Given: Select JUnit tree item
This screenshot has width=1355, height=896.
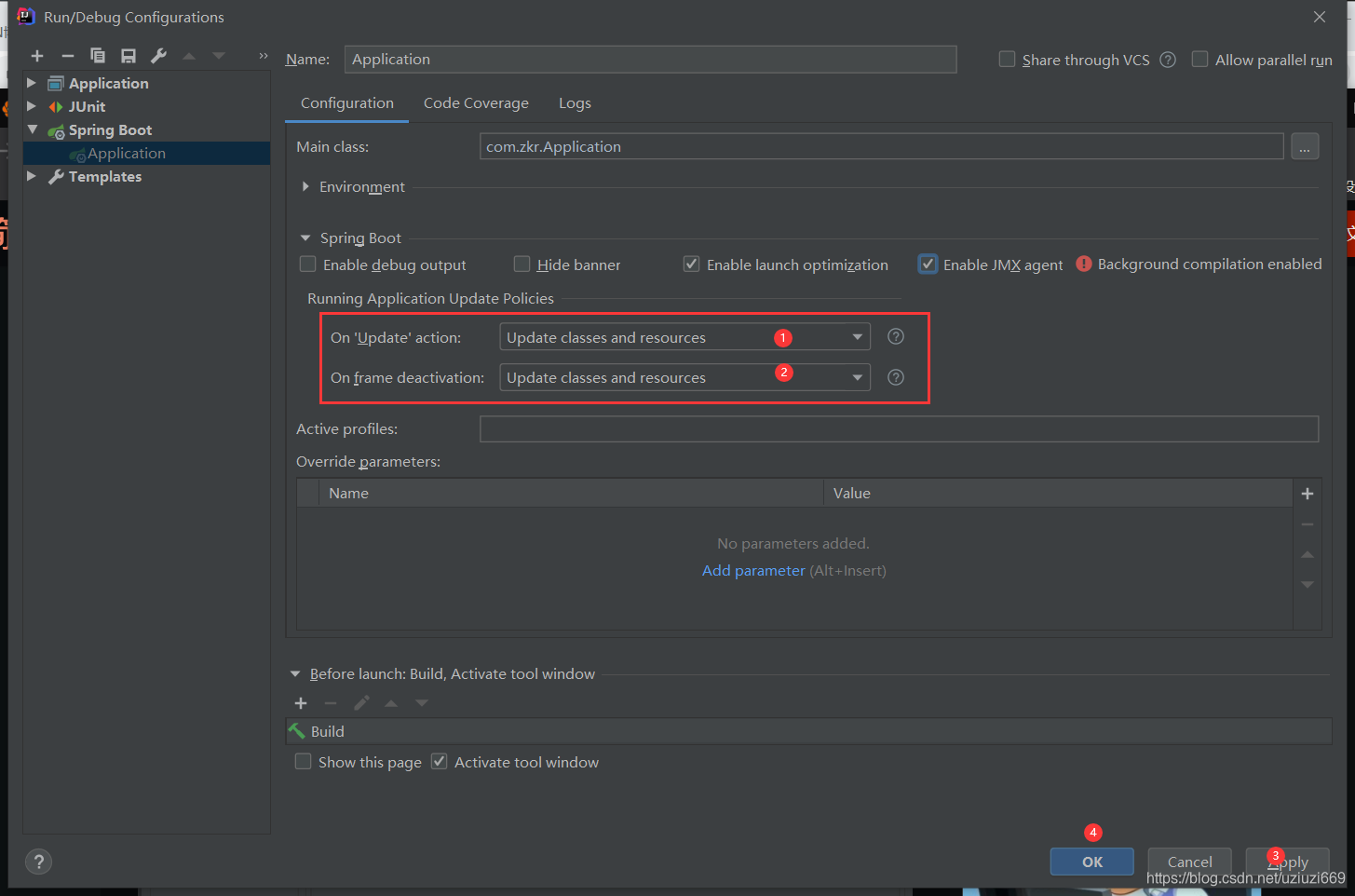Looking at the screenshot, I should click(x=87, y=106).
